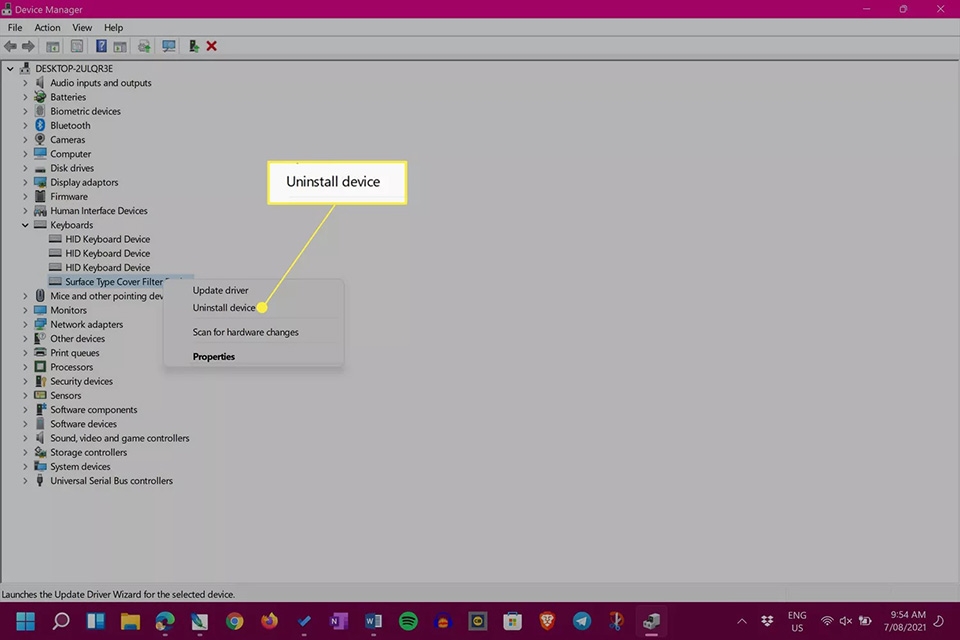Click the Back navigation arrow icon
The image size is (960, 640).
coord(10,46)
